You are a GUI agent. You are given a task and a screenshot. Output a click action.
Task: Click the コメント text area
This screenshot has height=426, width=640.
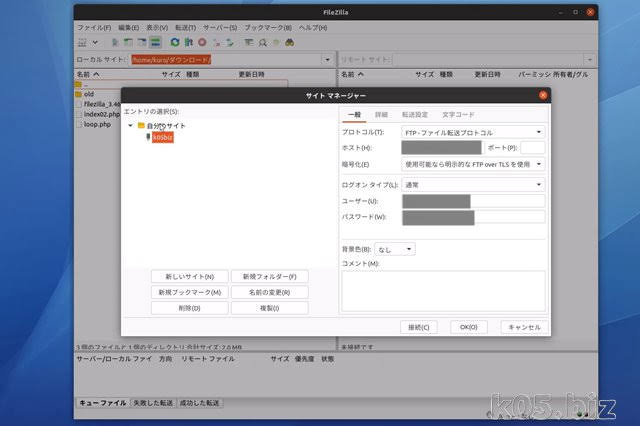coord(443,291)
